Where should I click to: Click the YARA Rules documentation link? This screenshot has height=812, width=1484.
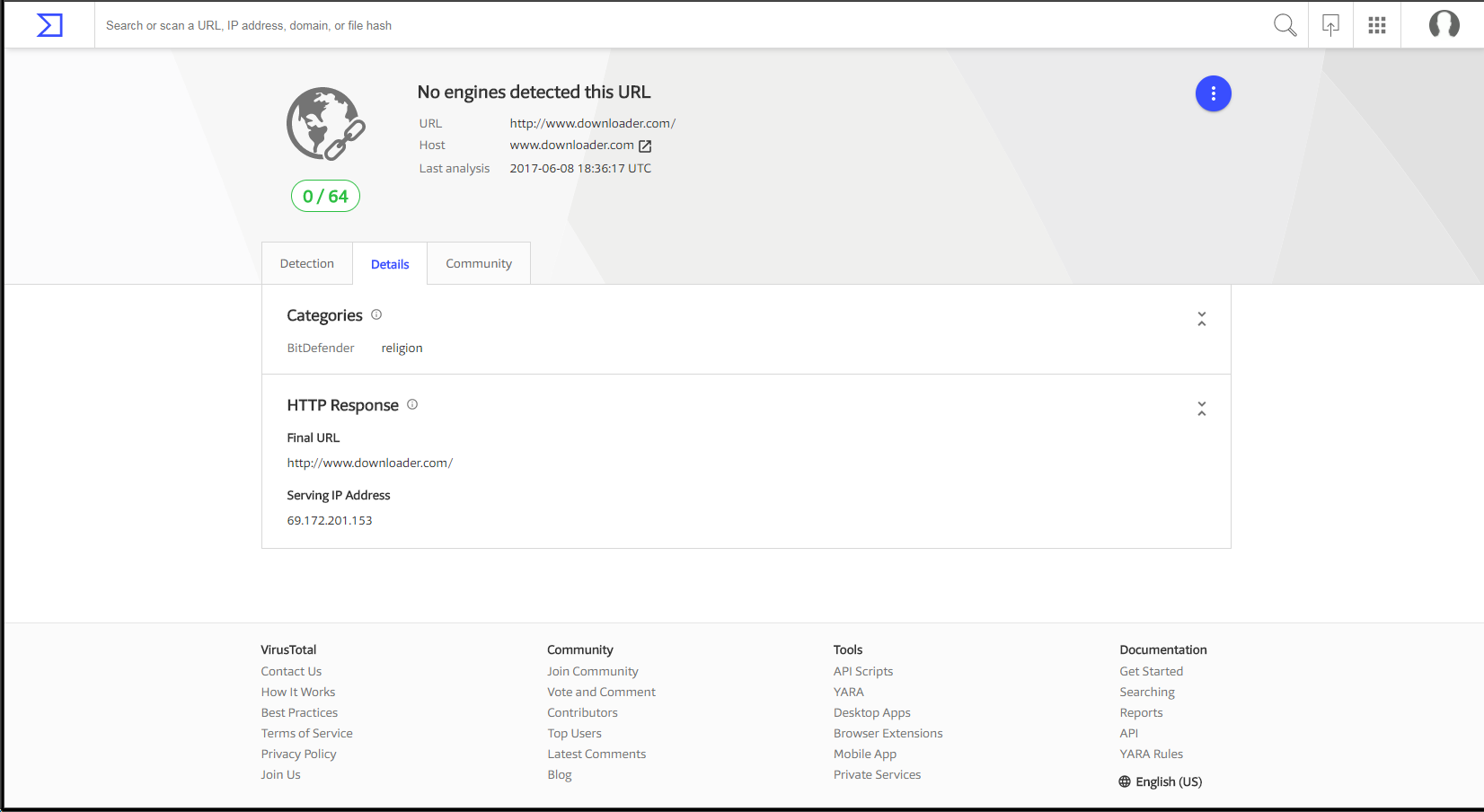point(1151,754)
